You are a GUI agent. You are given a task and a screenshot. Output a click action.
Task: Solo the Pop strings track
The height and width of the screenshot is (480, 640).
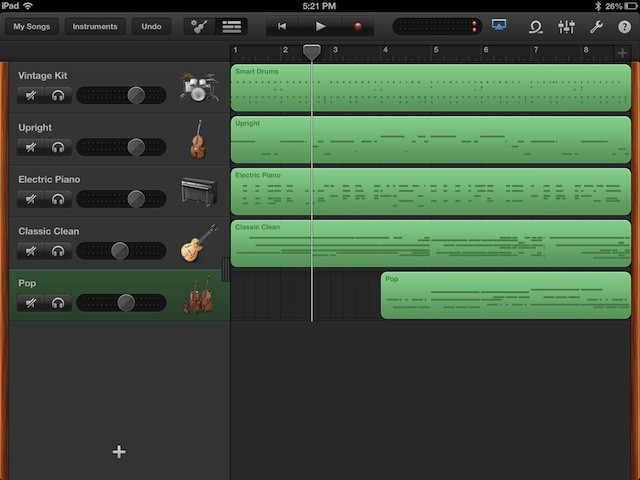(x=58, y=303)
